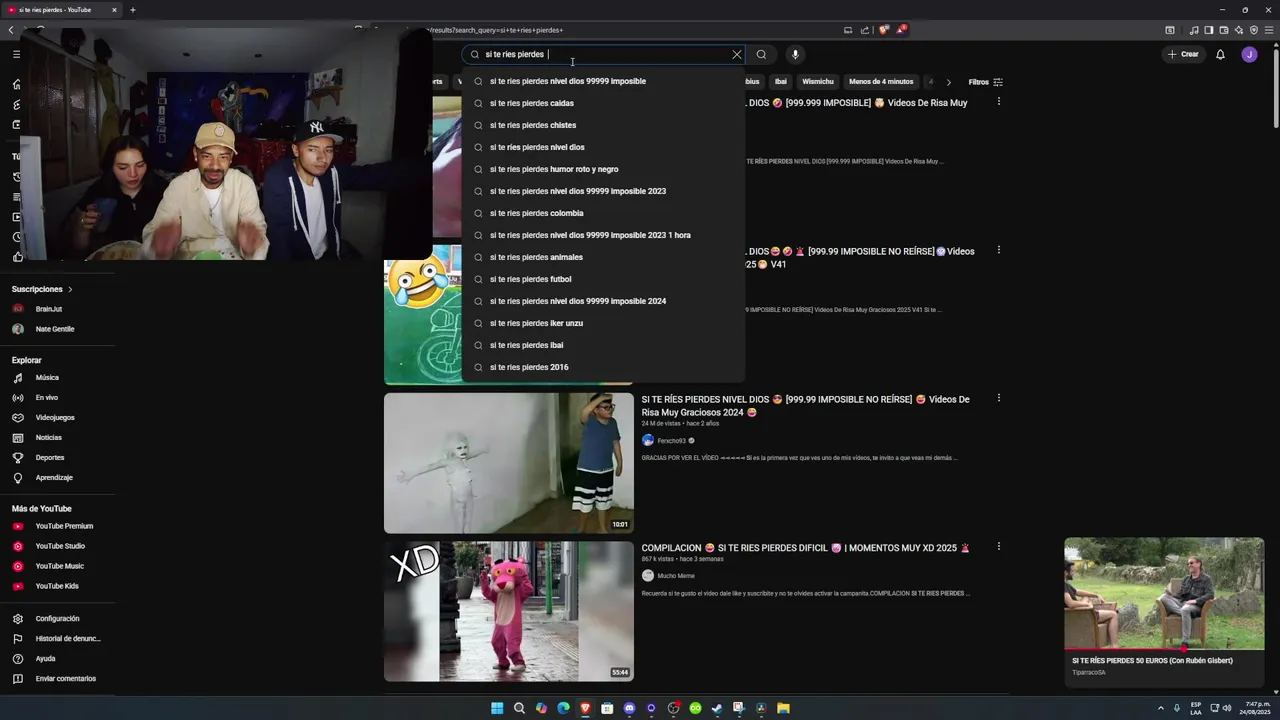Viewport: 1280px width, 720px height.
Task: Open more options for the V41 video
Action: [x=998, y=250]
